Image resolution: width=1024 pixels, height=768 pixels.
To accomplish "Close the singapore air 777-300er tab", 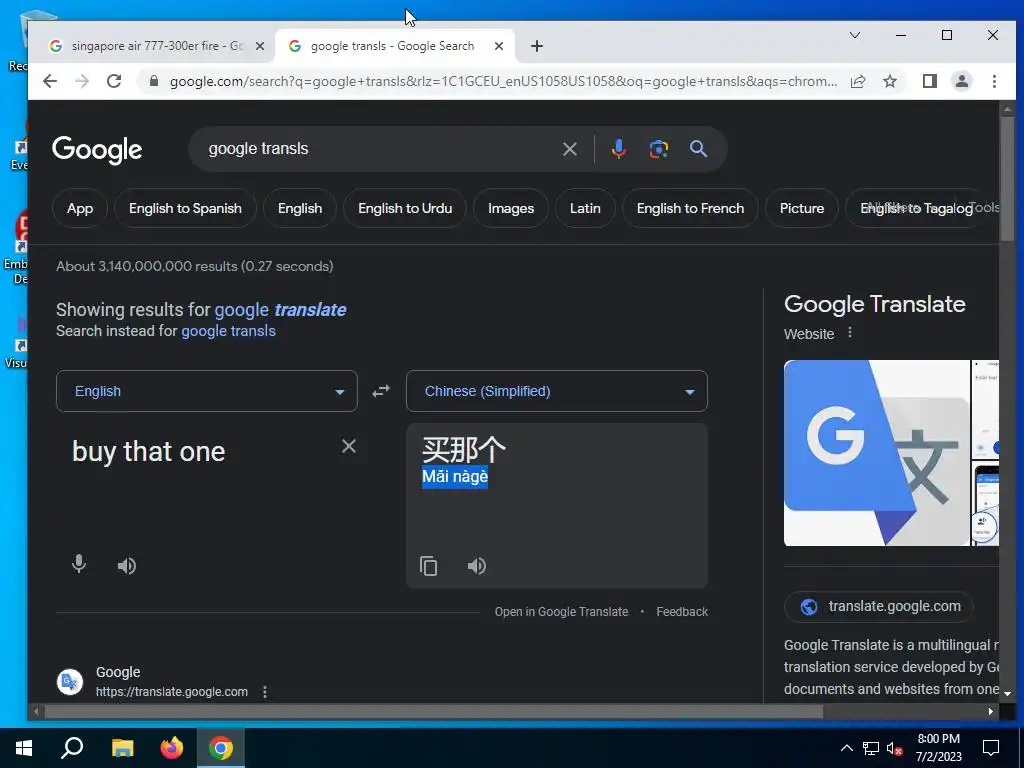I will coord(260,46).
